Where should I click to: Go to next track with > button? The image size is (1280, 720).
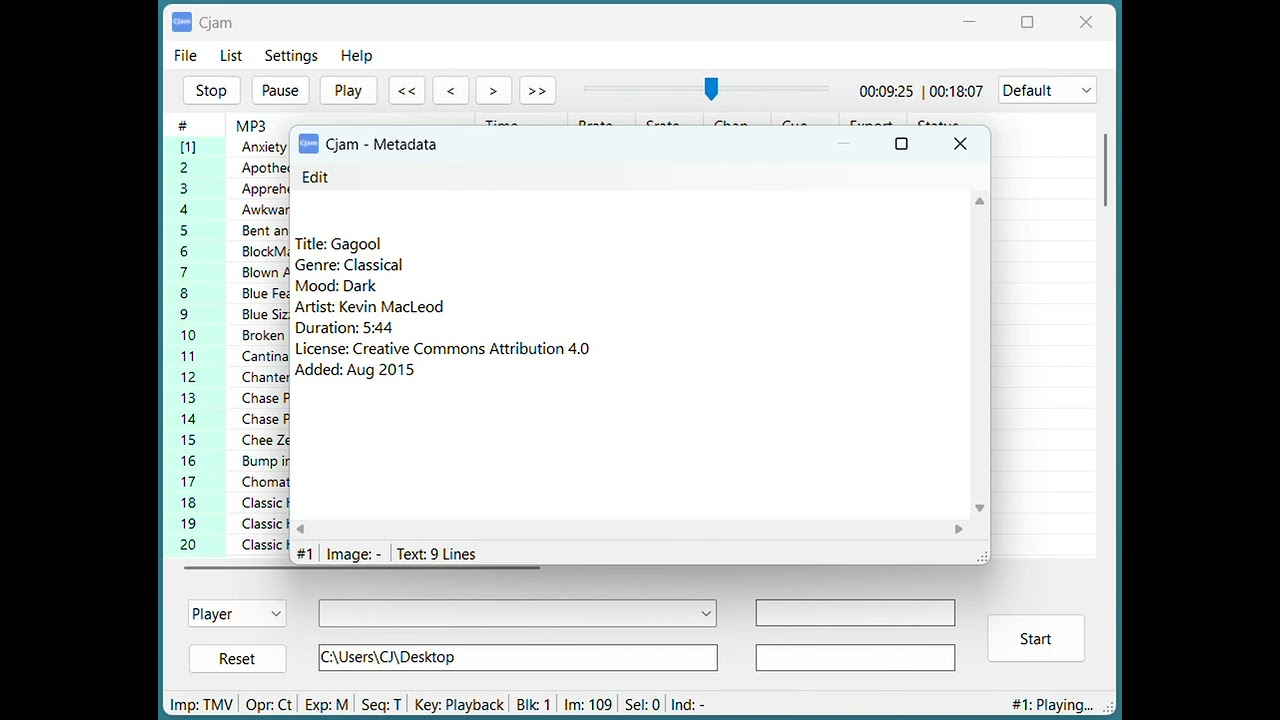tap(493, 90)
